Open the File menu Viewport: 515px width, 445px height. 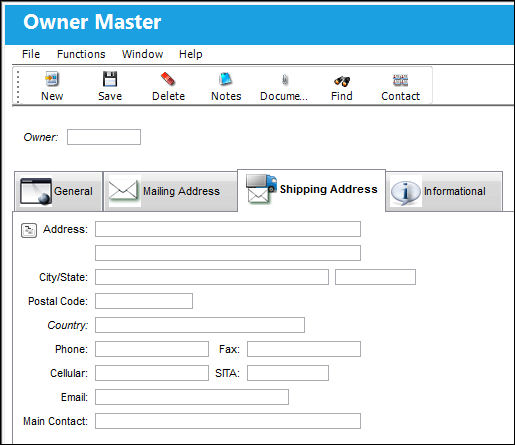(31, 54)
